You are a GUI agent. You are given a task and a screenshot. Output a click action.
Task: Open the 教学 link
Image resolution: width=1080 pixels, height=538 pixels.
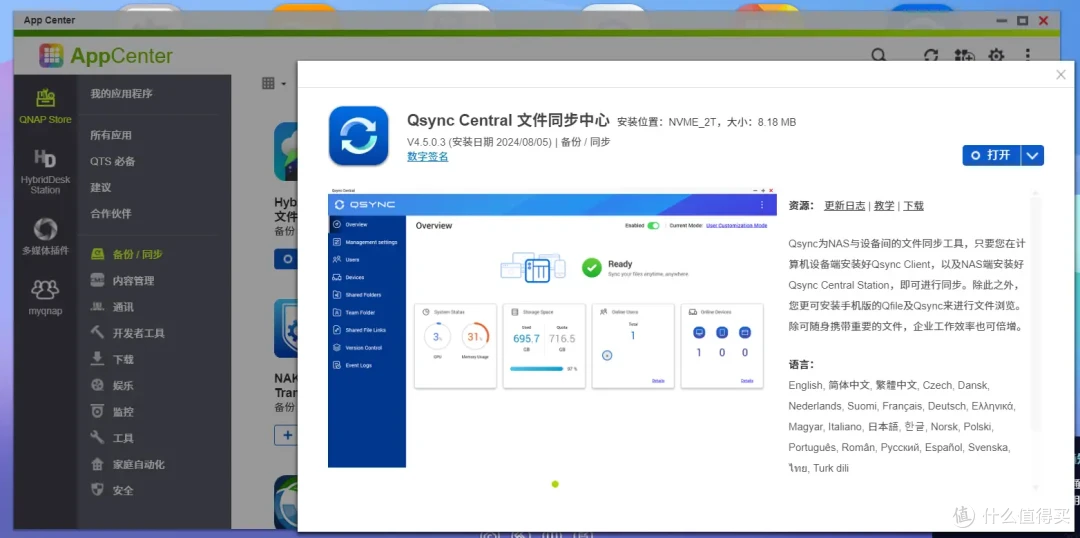[x=884, y=205]
